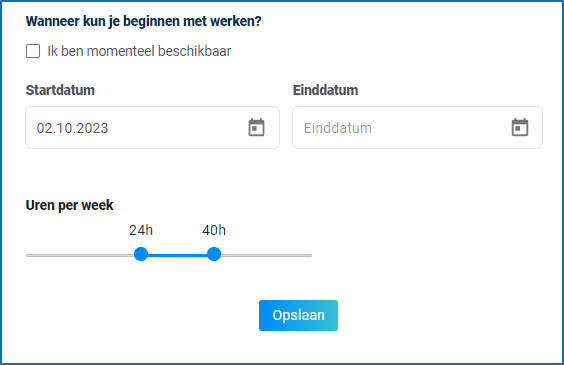Click the 40h value label above the slider
Screen dimensions: 564x365
(214, 230)
